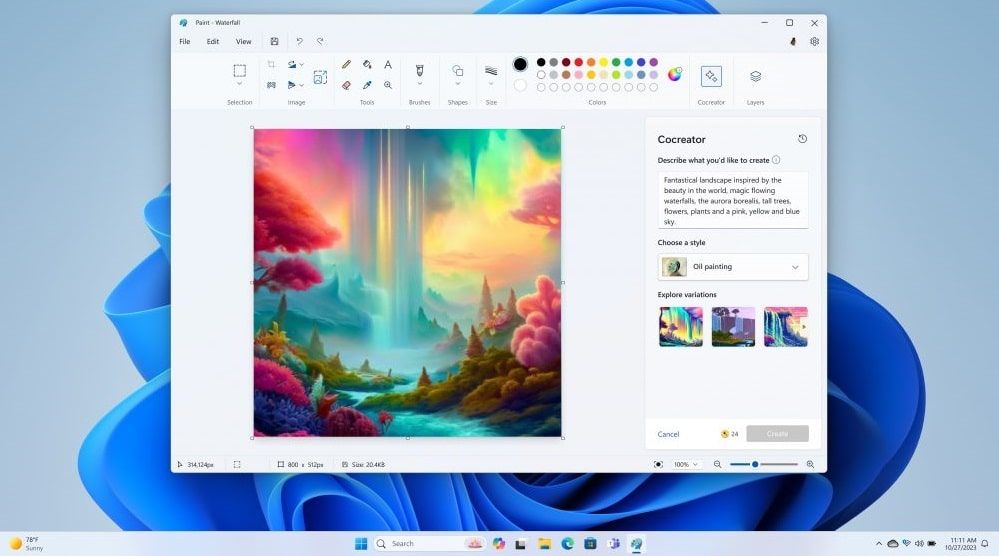Choose the Text tool

(388, 64)
